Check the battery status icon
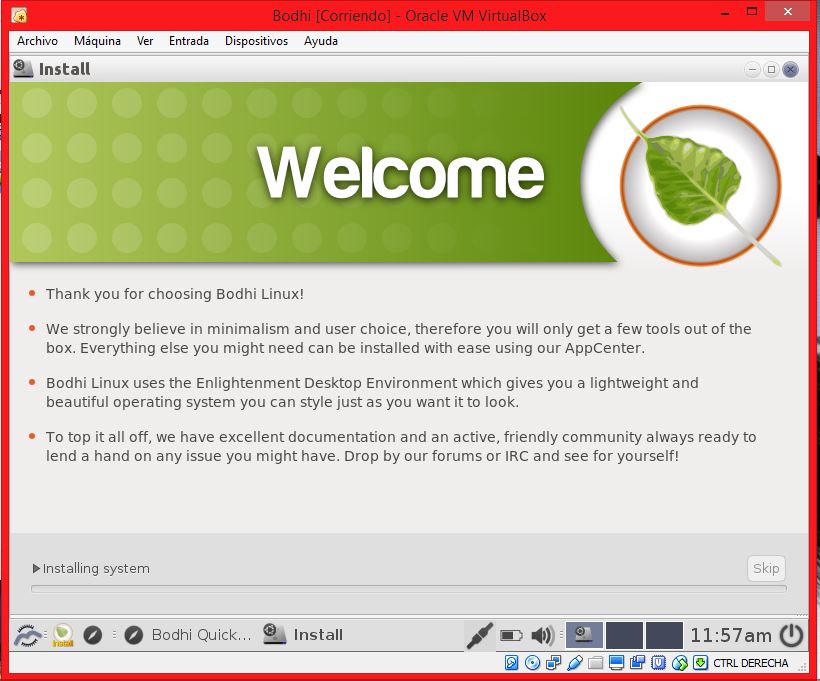The width and height of the screenshot is (820, 681). pos(511,635)
